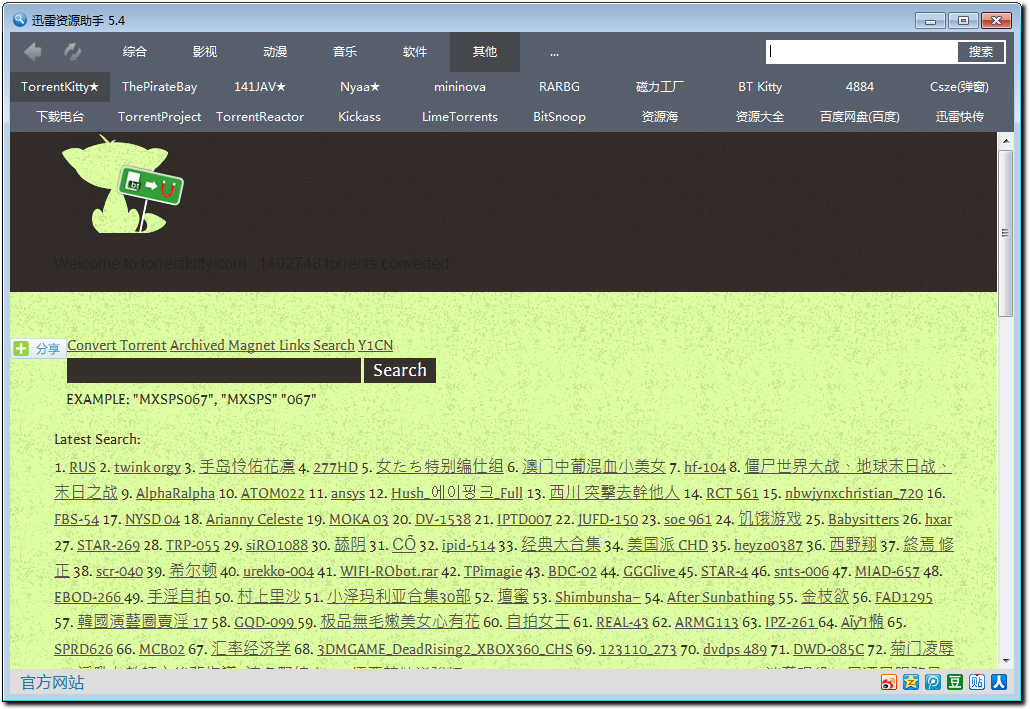Open latest search link 汇率经济学
The height and width of the screenshot is (709, 1030).
(x=251, y=649)
